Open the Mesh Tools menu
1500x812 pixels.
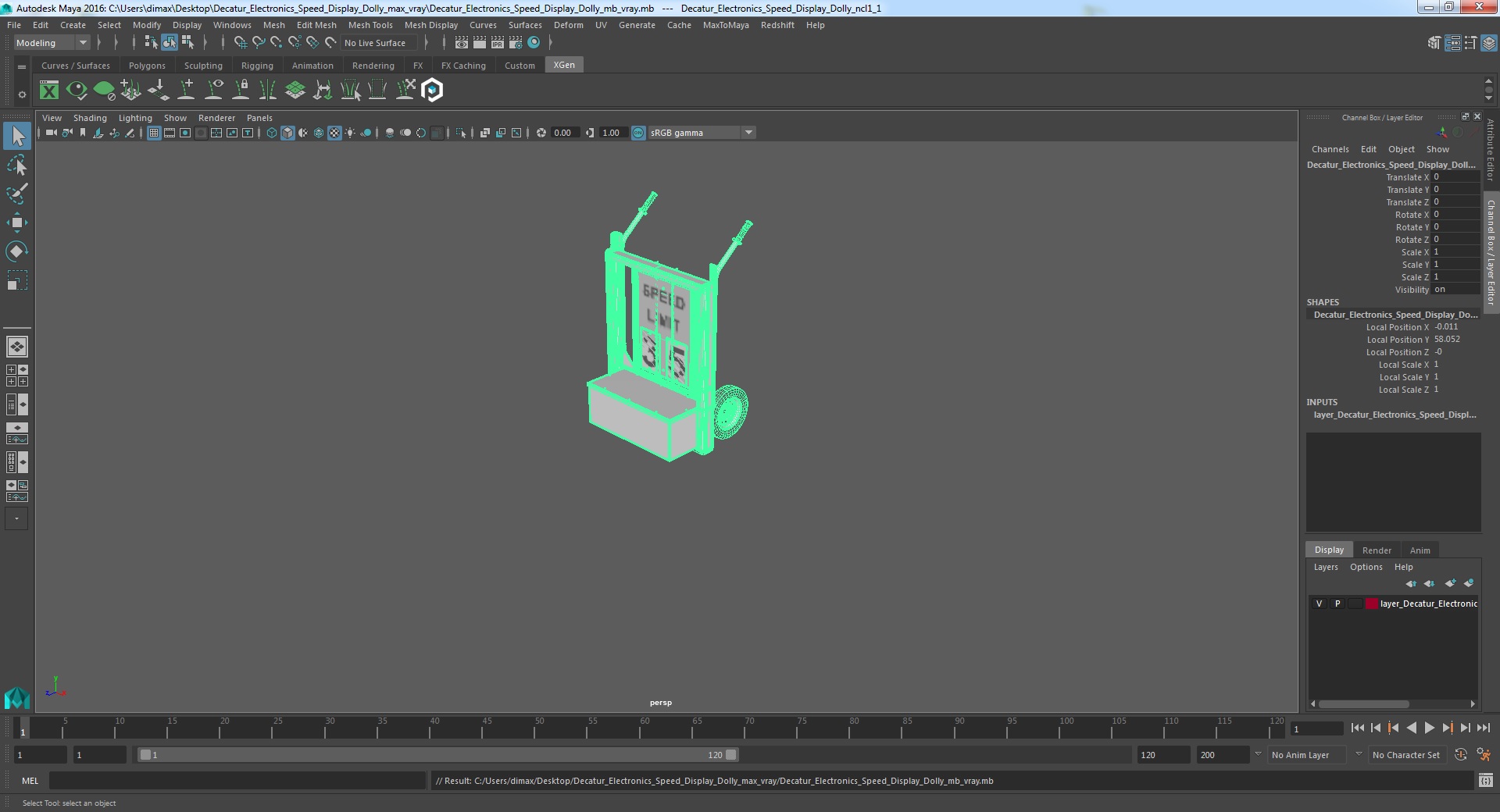(x=370, y=25)
